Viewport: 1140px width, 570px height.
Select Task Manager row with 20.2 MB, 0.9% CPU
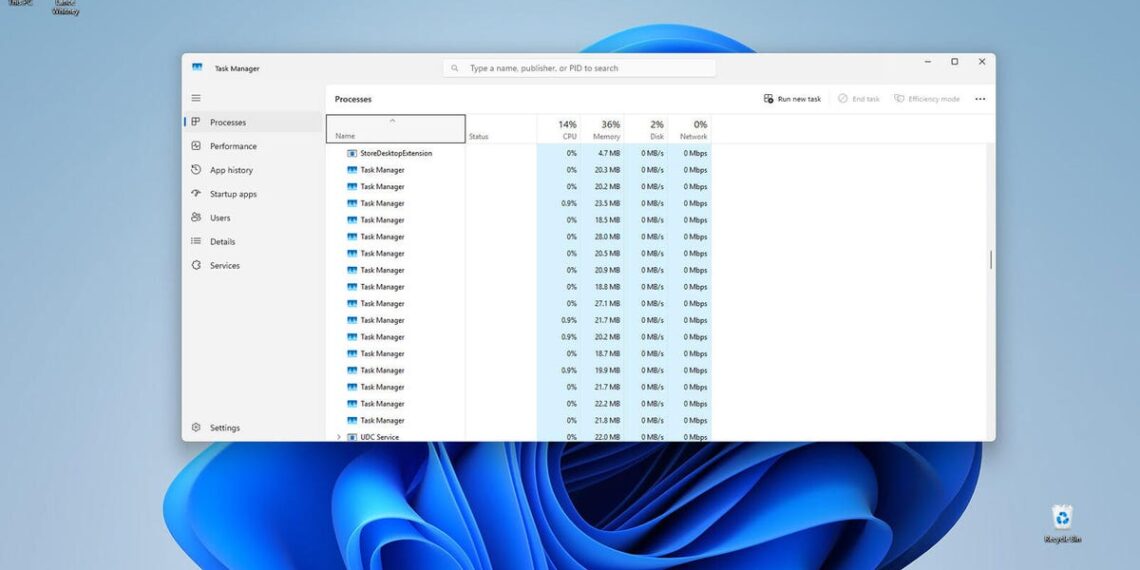coord(518,337)
